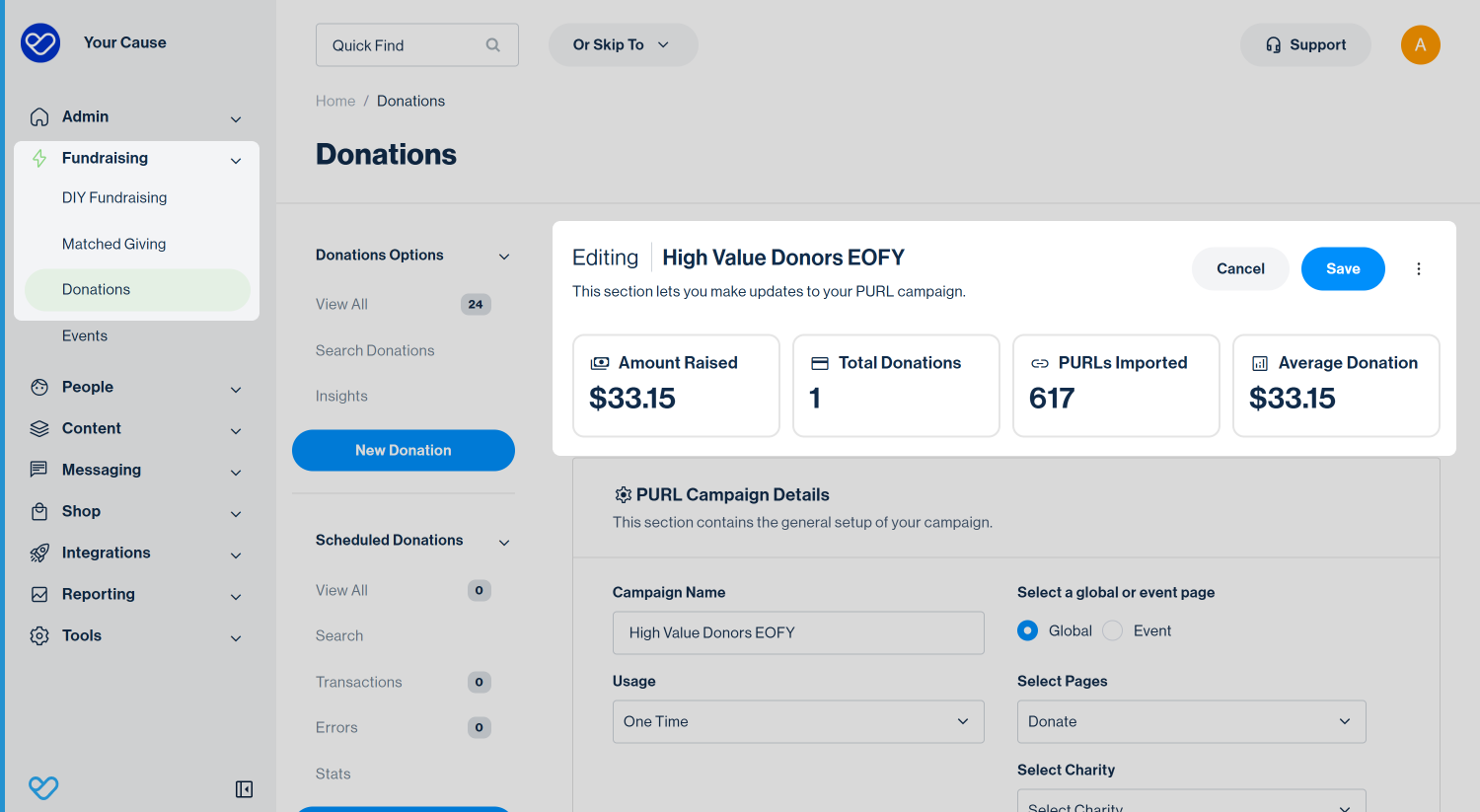1480x812 pixels.
Task: Collapse the sidebar with the panel icon
Action: pos(245,789)
